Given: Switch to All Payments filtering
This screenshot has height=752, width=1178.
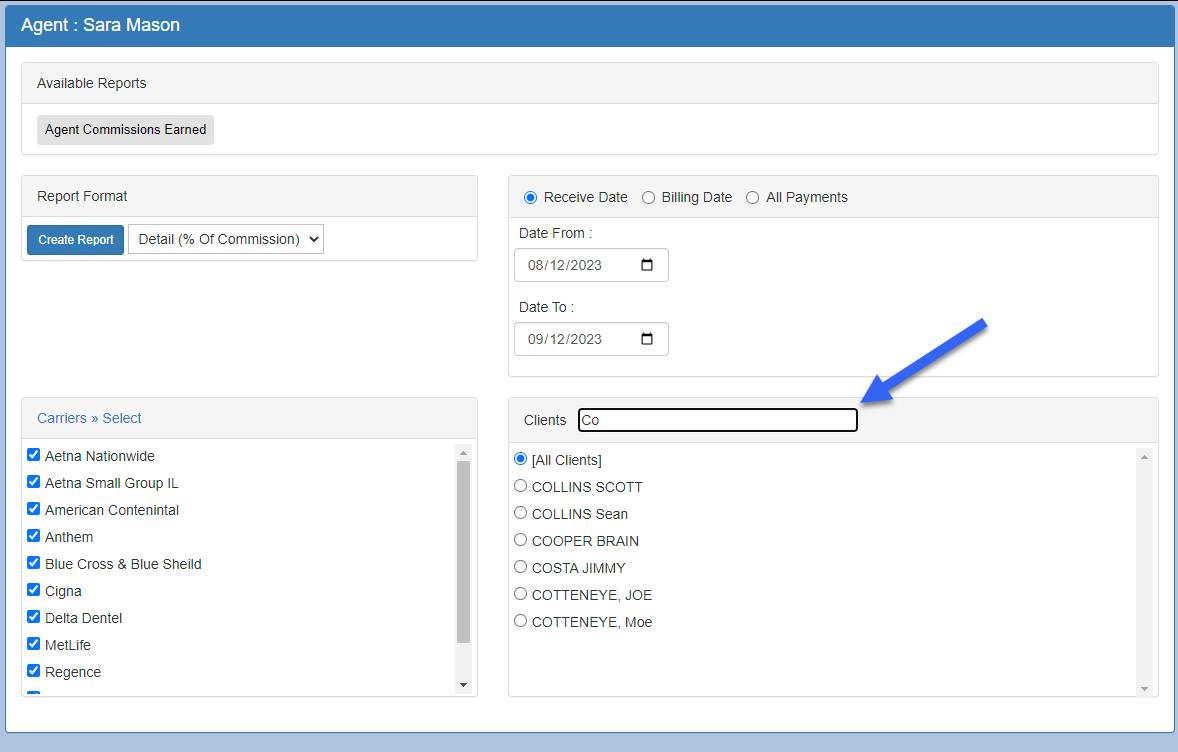Looking at the screenshot, I should click(x=752, y=197).
